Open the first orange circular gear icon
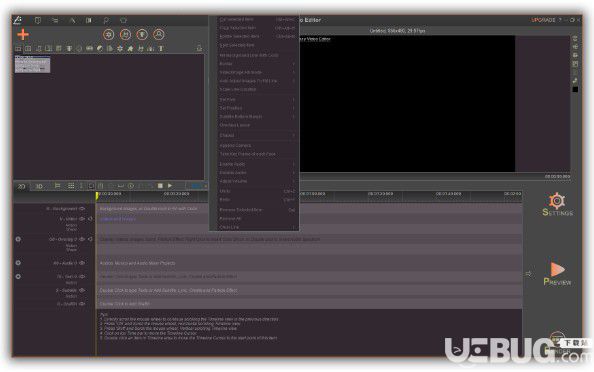Screen dimensions: 594x372 [109, 34]
